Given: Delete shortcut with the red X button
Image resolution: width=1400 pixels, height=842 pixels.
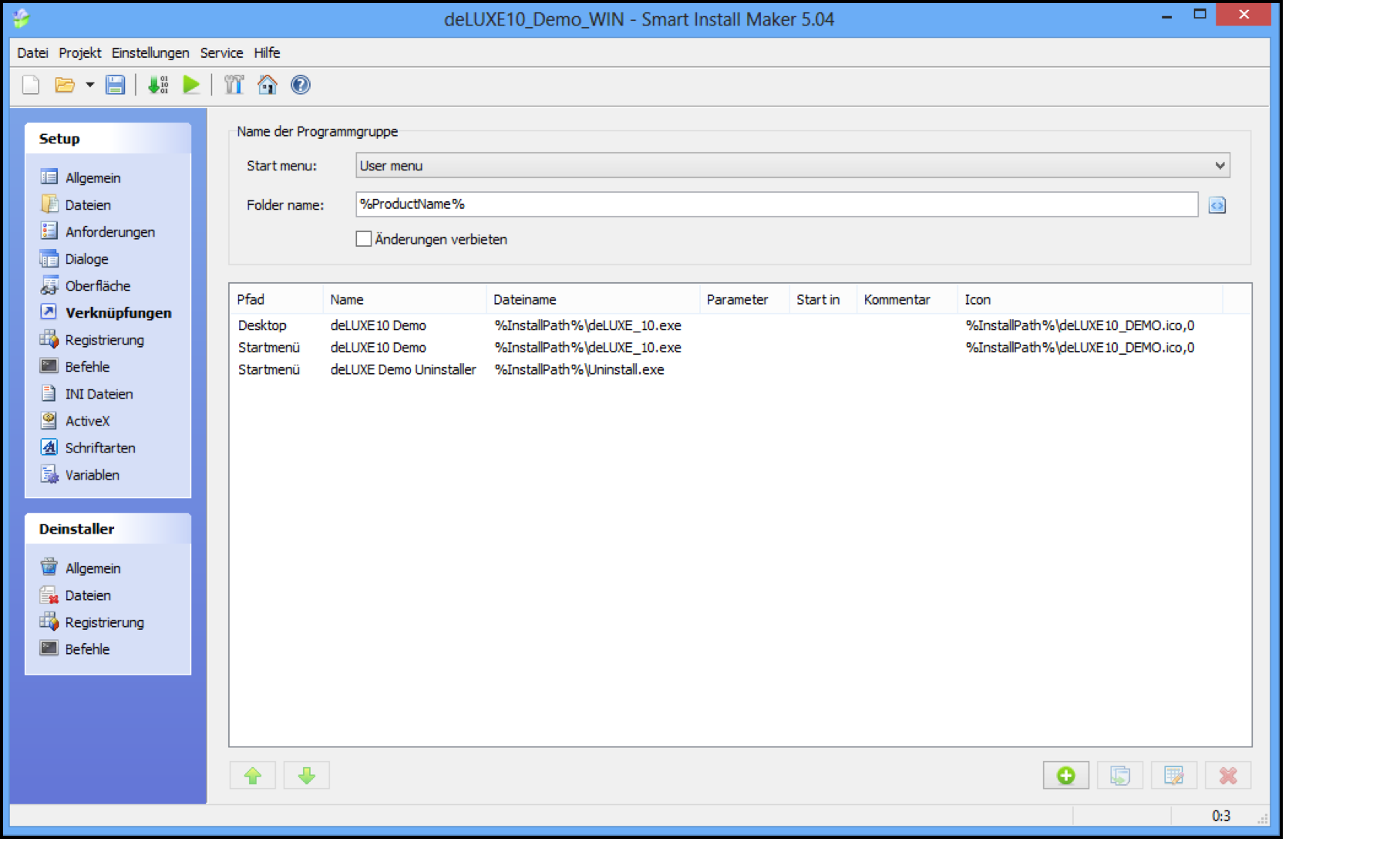Looking at the screenshot, I should (1227, 776).
